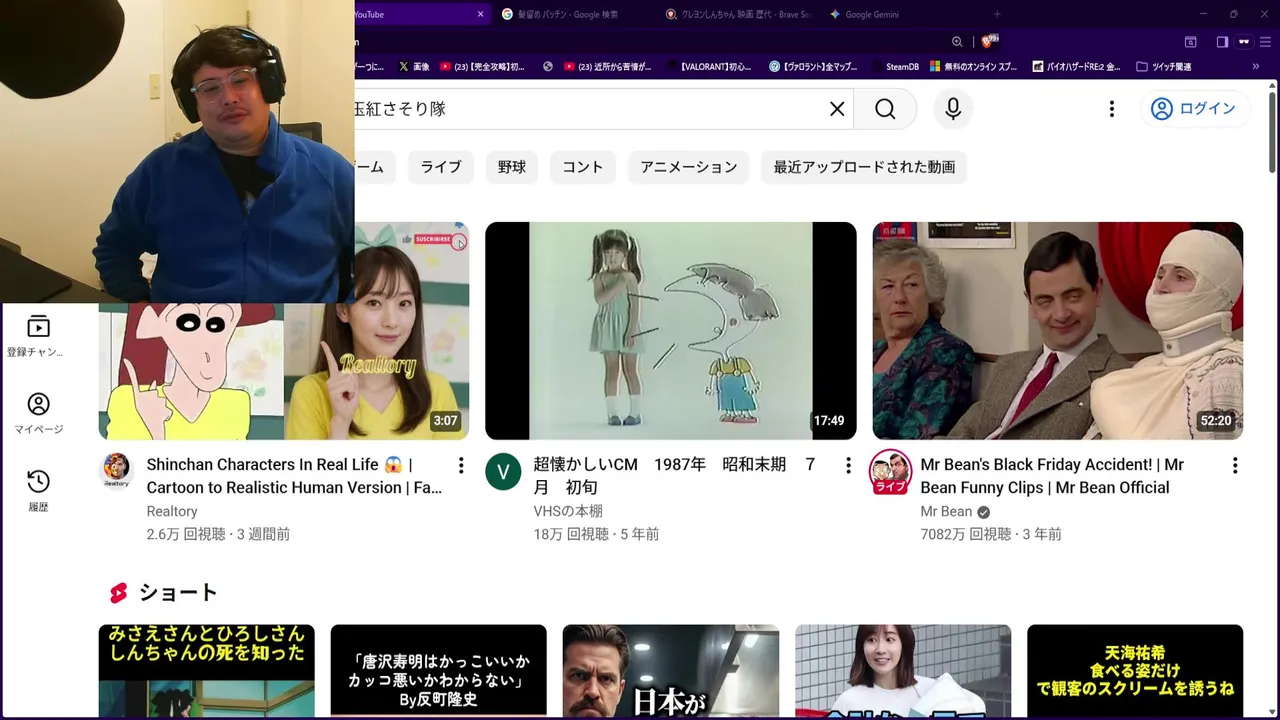
Task: Open the VHSの本棚 channel name link
Action: coord(568,511)
